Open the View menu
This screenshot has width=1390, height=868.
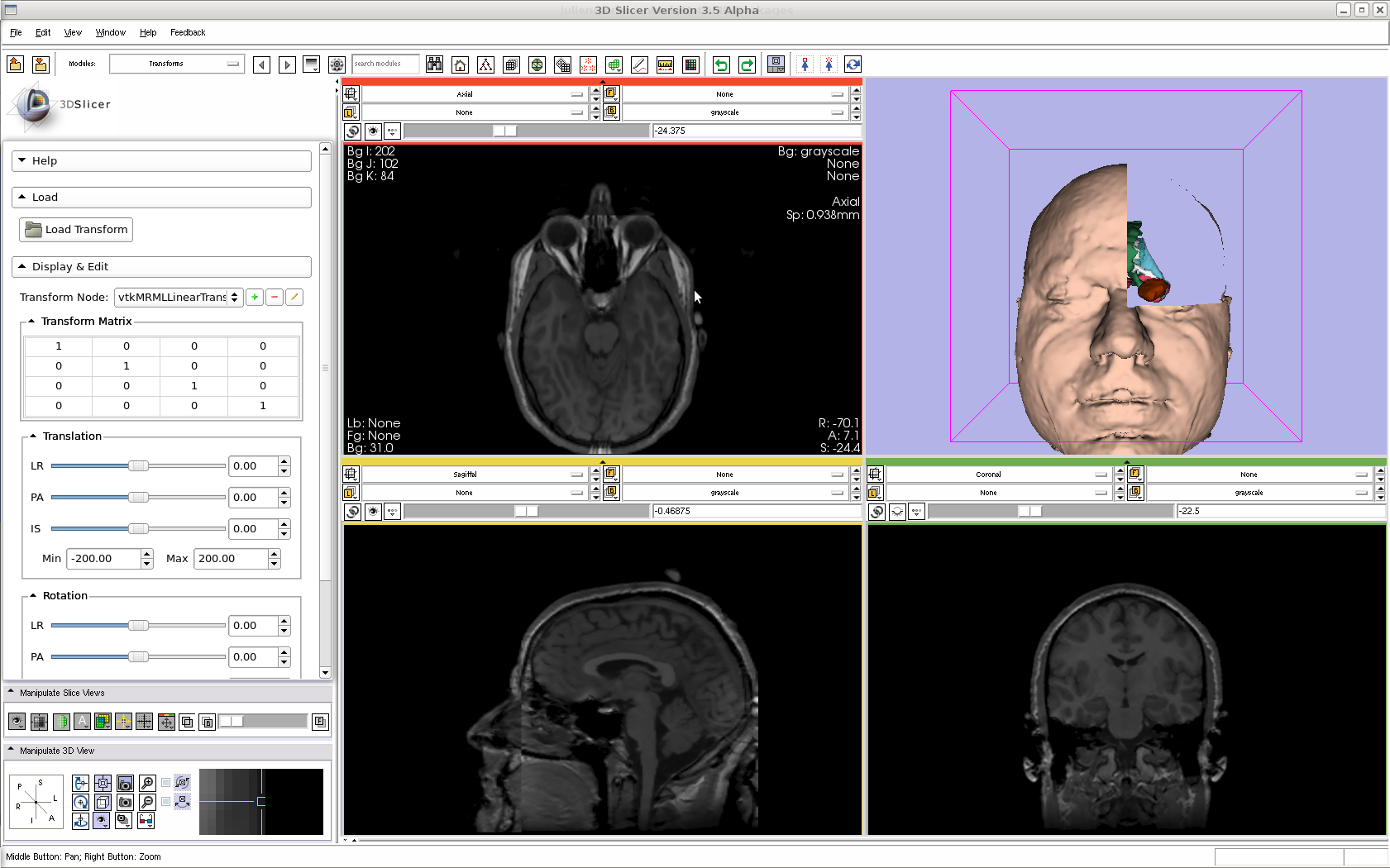coord(73,32)
